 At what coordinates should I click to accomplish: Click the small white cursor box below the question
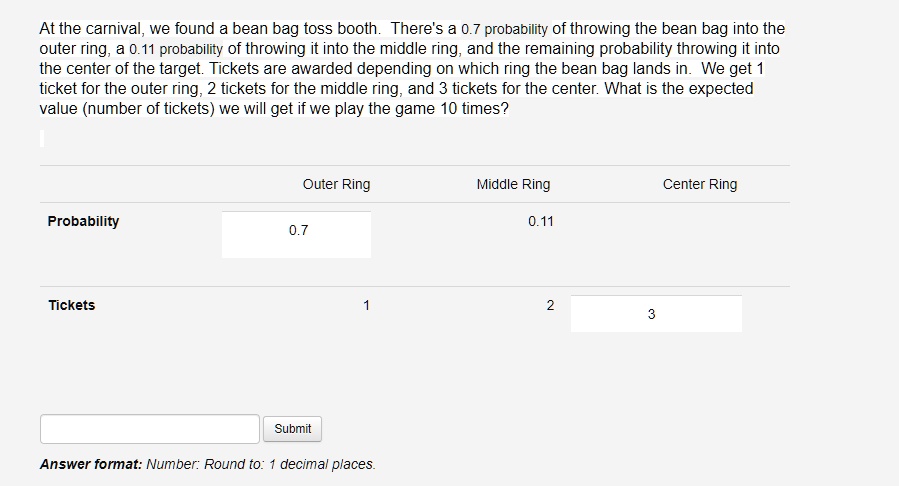tap(42, 138)
